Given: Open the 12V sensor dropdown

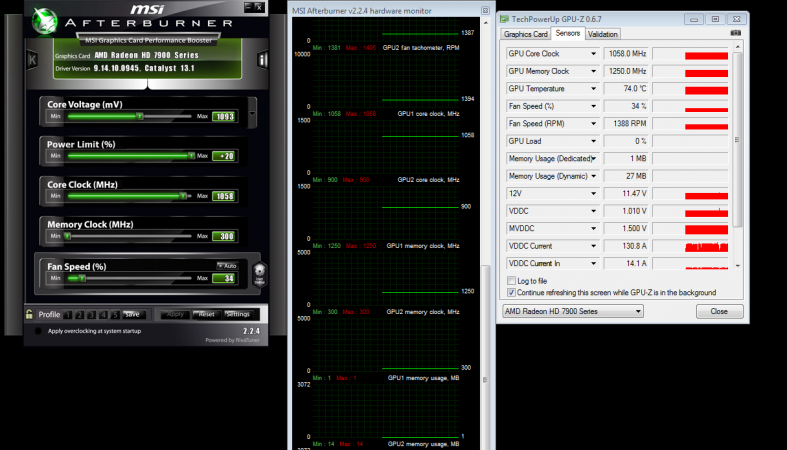Looking at the screenshot, I should tap(593, 194).
